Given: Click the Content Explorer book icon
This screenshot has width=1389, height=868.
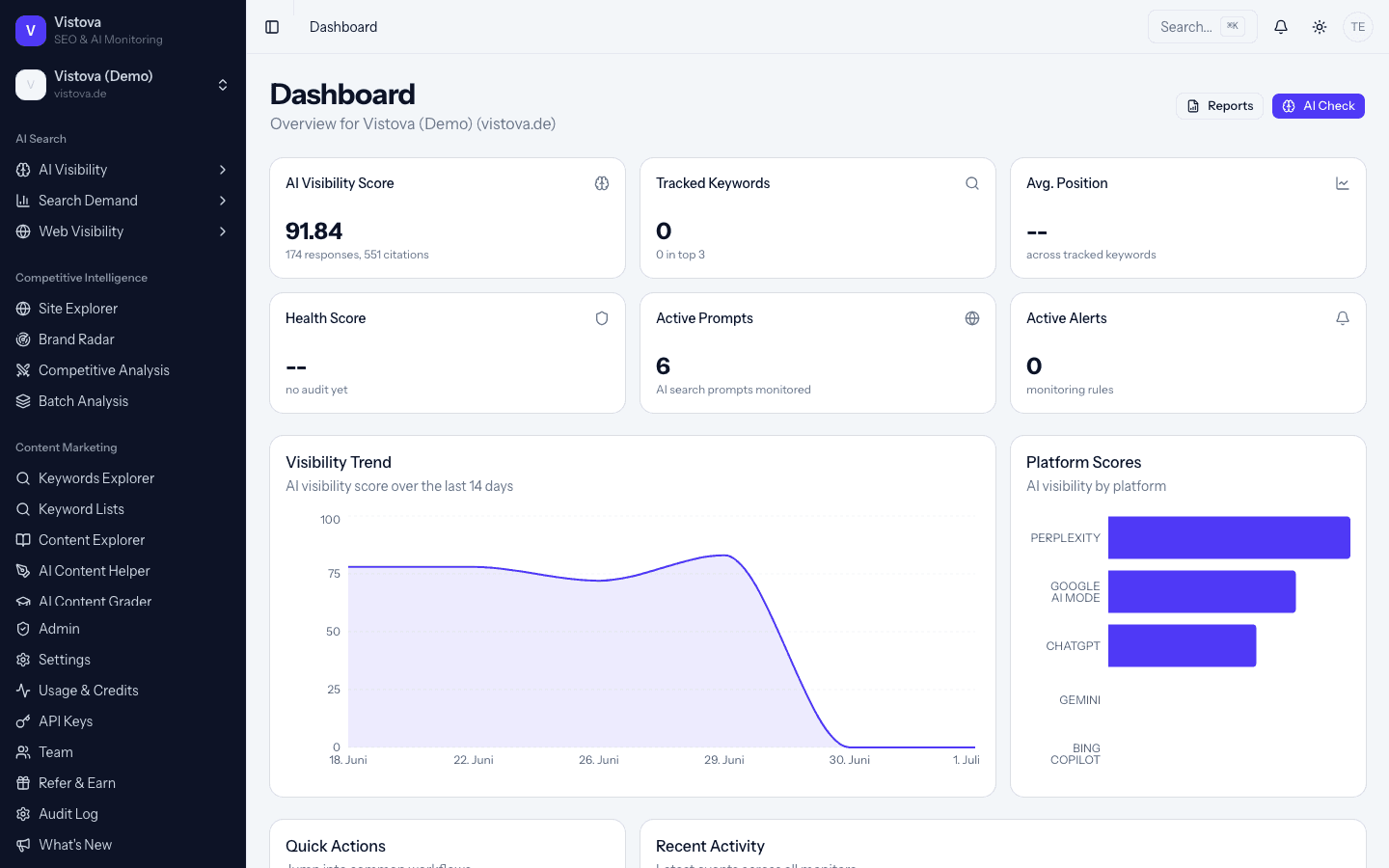Looking at the screenshot, I should click(23, 540).
